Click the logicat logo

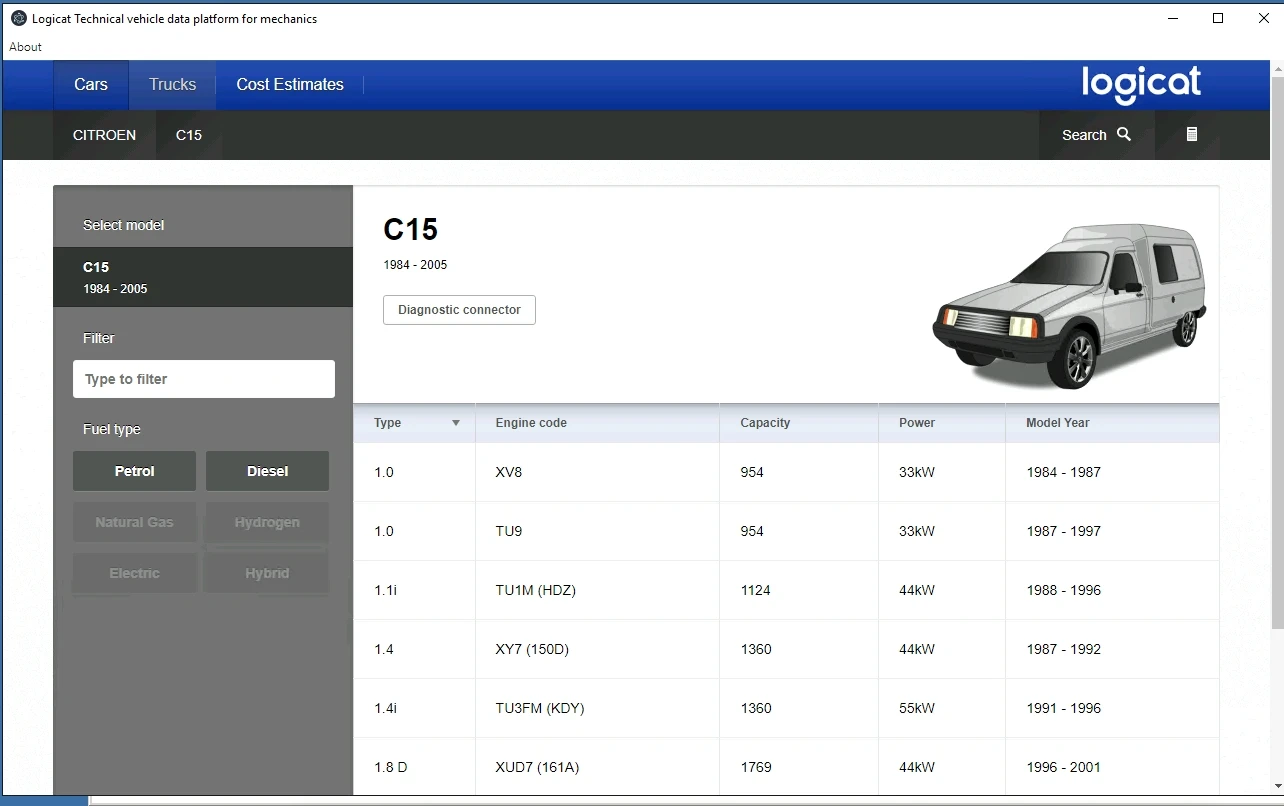tap(1141, 84)
